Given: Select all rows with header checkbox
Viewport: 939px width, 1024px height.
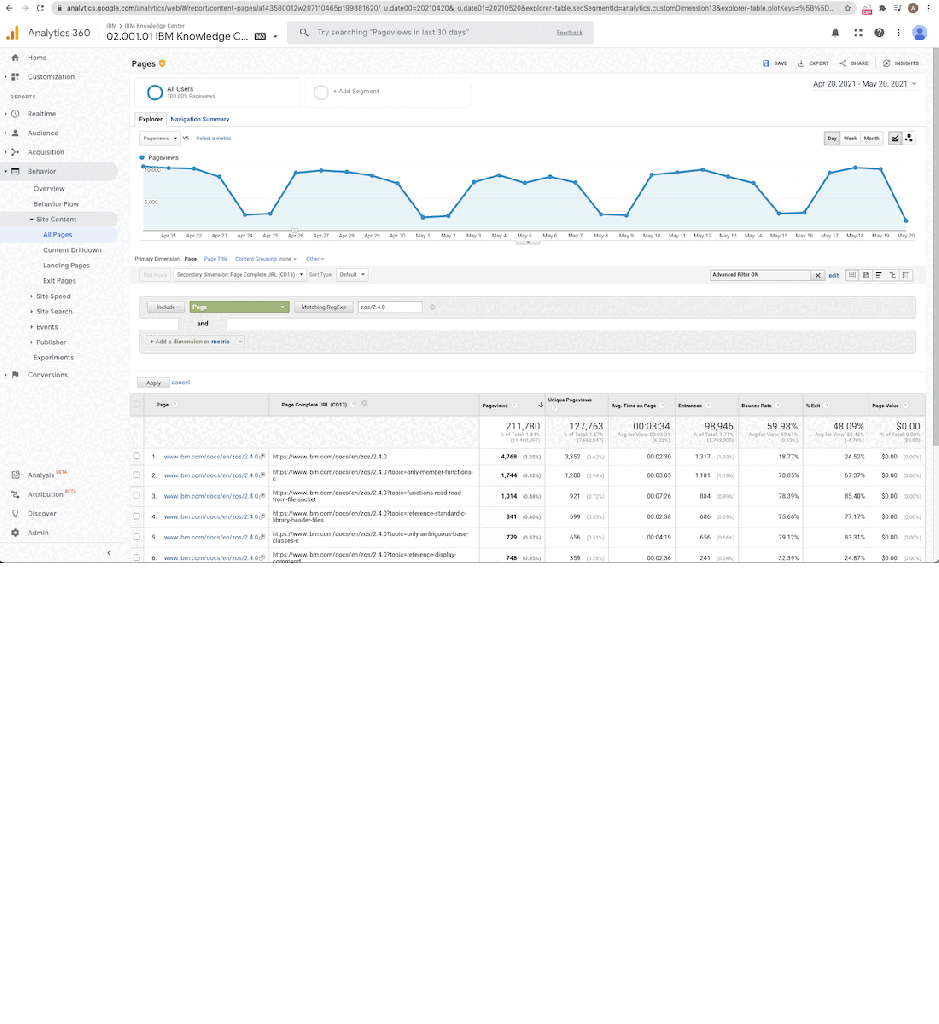Looking at the screenshot, I should pyautogui.click(x=137, y=405).
